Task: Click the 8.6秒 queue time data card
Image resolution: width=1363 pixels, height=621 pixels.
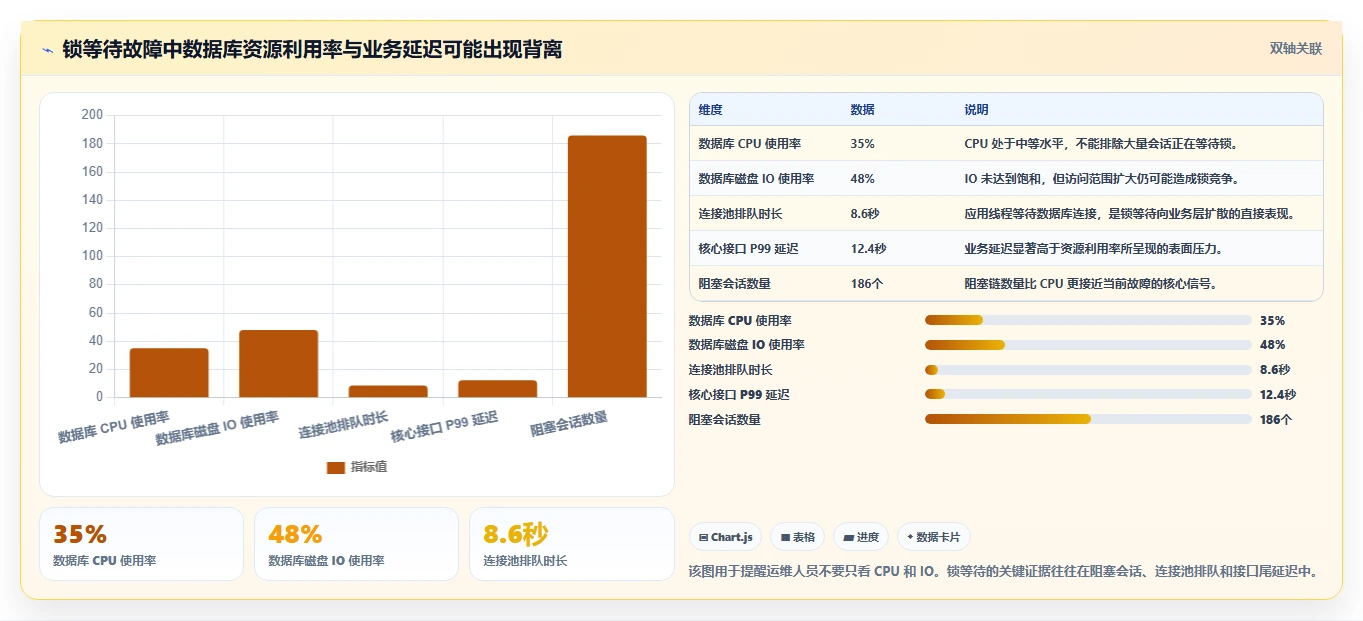Action: [x=572, y=544]
